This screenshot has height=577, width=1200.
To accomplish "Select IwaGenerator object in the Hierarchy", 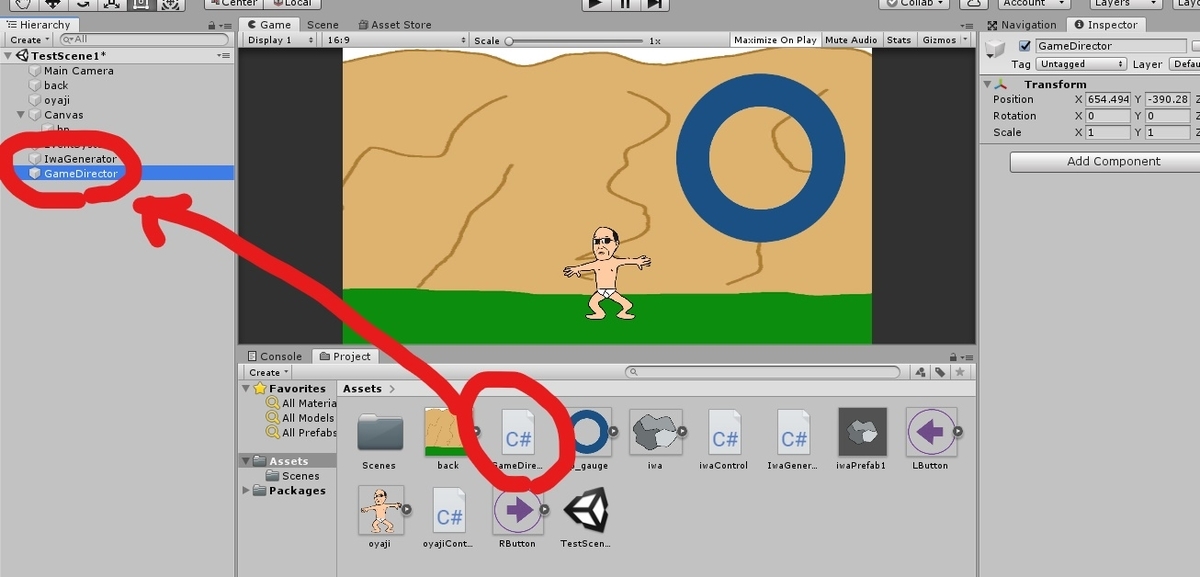I will 80,159.
